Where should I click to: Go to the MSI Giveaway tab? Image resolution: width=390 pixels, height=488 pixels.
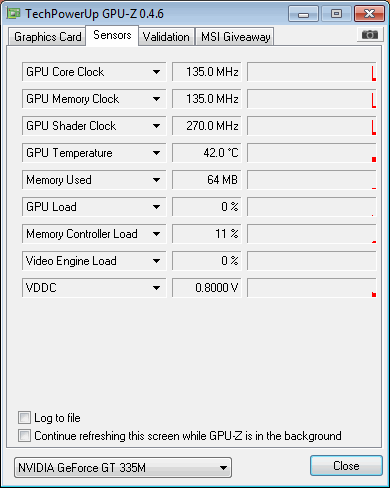tap(235, 37)
